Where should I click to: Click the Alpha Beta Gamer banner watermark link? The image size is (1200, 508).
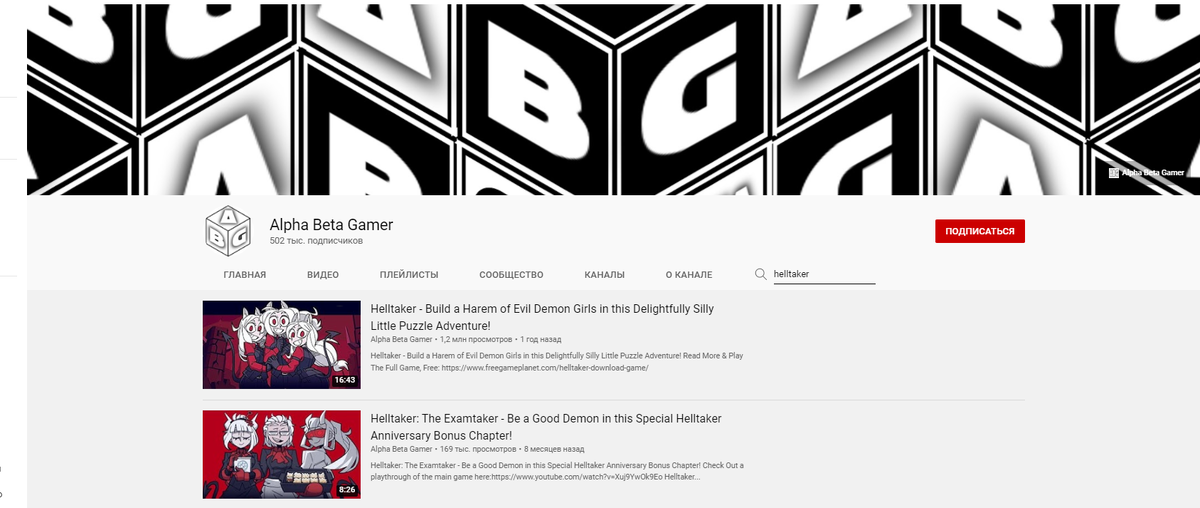[1146, 172]
